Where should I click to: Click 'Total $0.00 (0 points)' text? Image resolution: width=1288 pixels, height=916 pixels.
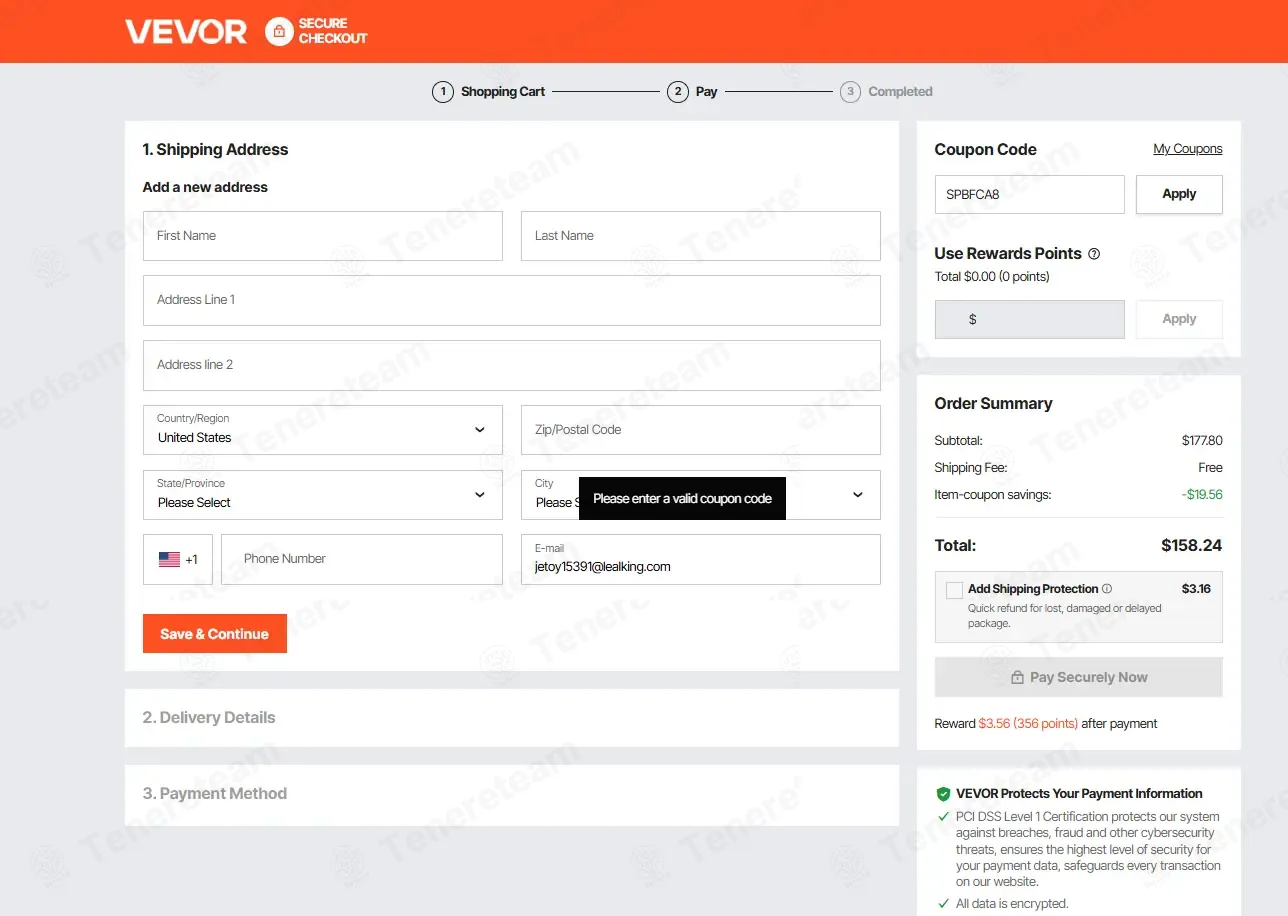992,277
